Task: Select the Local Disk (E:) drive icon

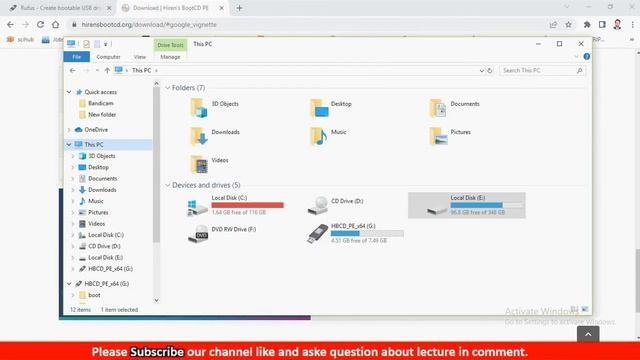Action: click(437, 210)
